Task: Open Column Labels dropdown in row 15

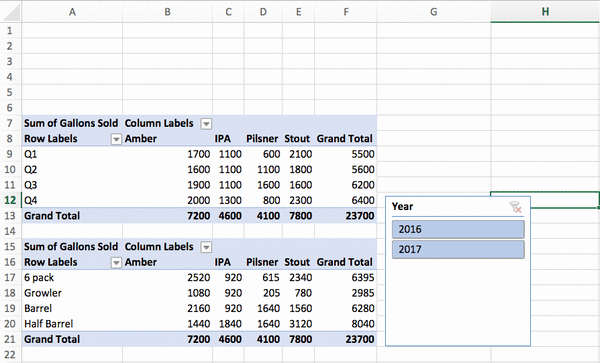Action: point(206,247)
